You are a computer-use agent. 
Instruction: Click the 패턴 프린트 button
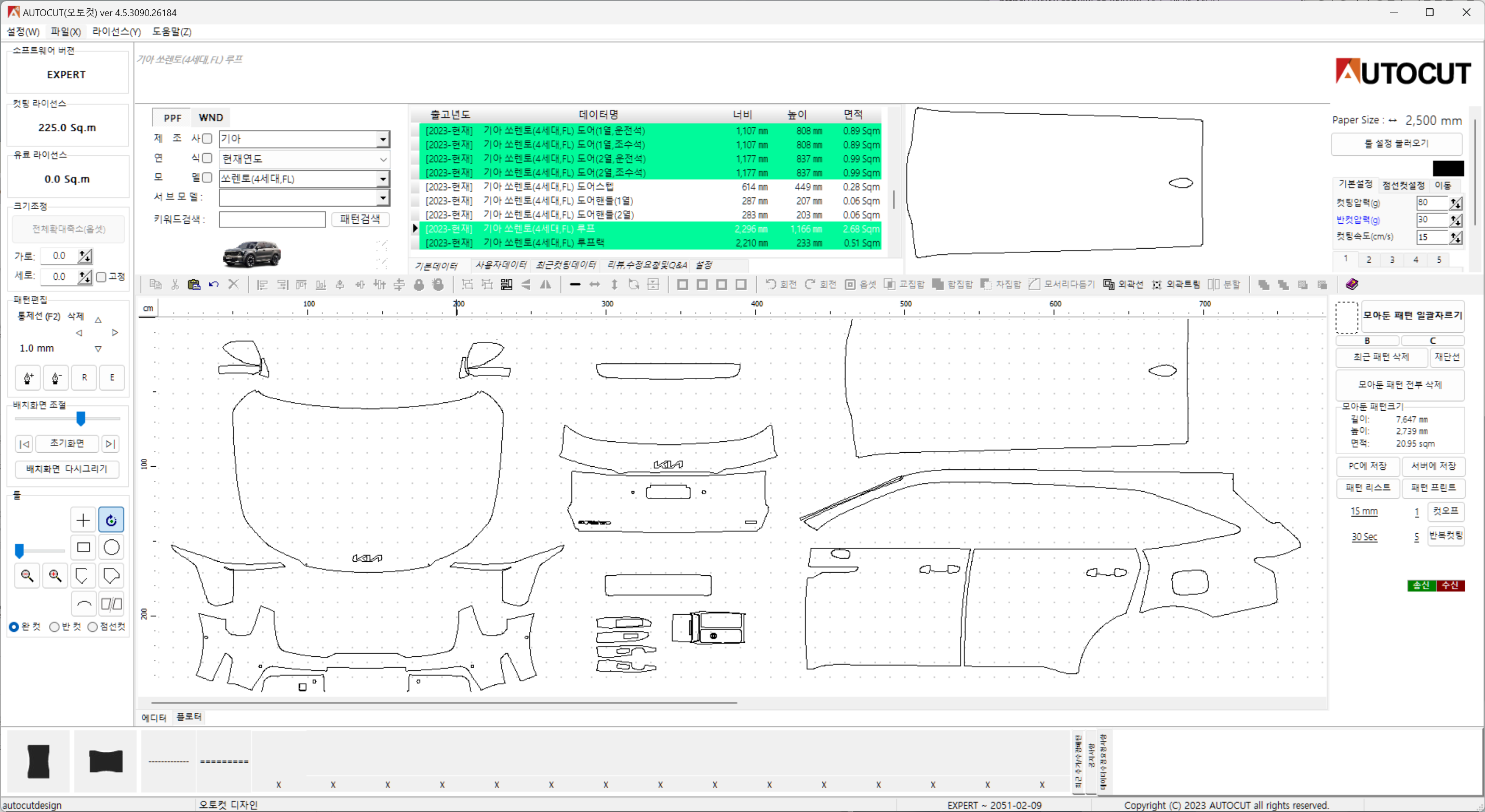pos(1433,488)
